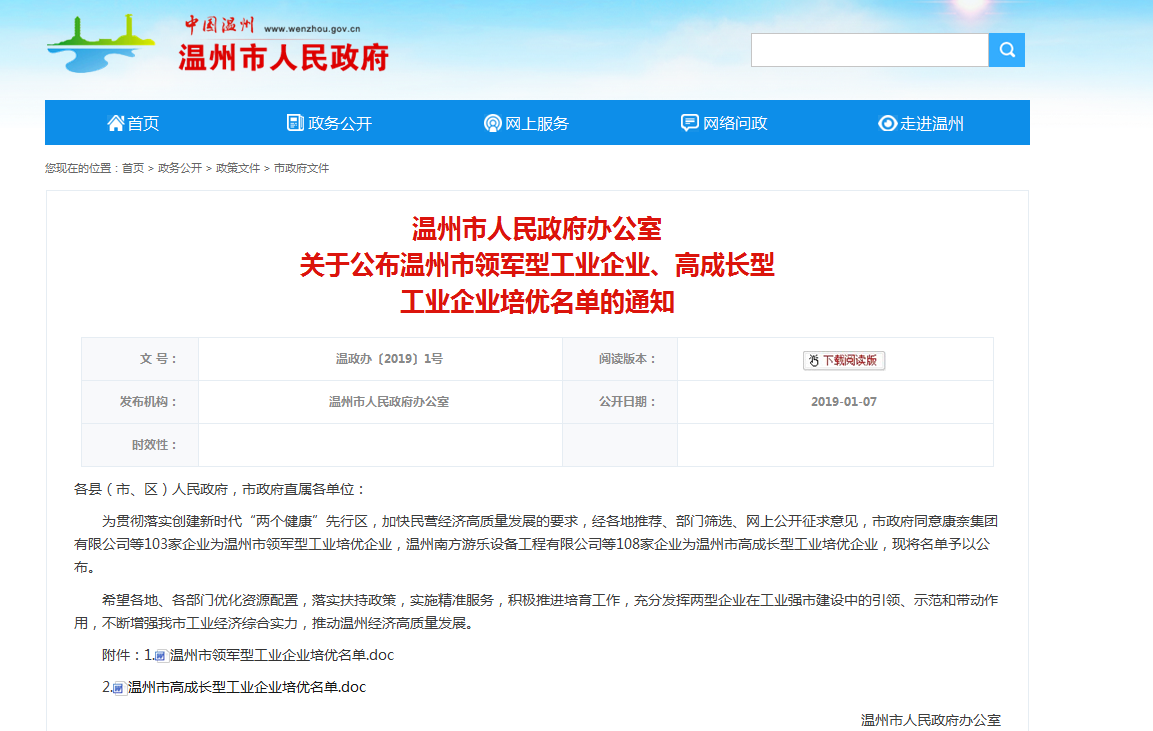
Task: Open the 政务公开 navigation menu
Action: click(x=340, y=123)
